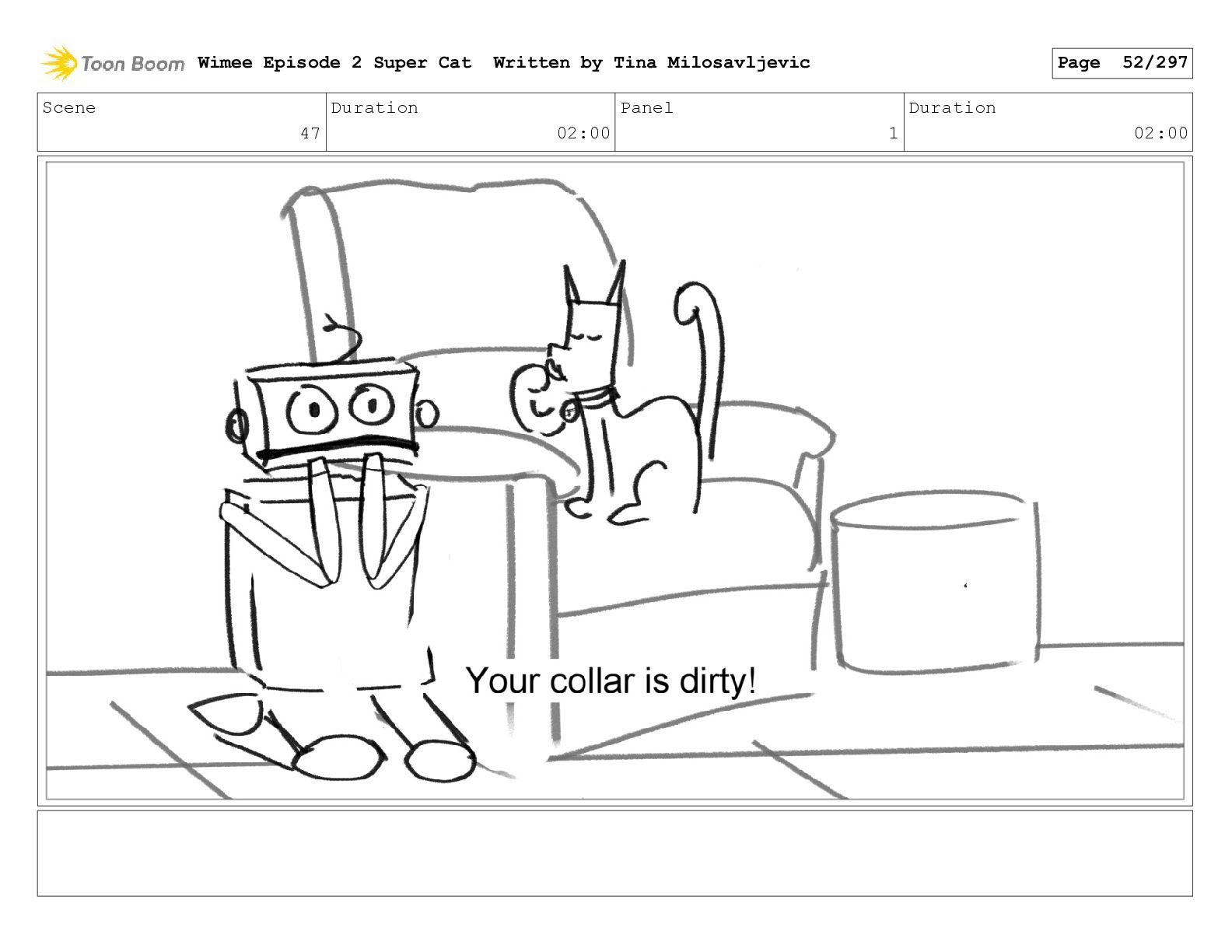
Task: Click the 'Page 52/297' box
Action: click(x=1122, y=63)
